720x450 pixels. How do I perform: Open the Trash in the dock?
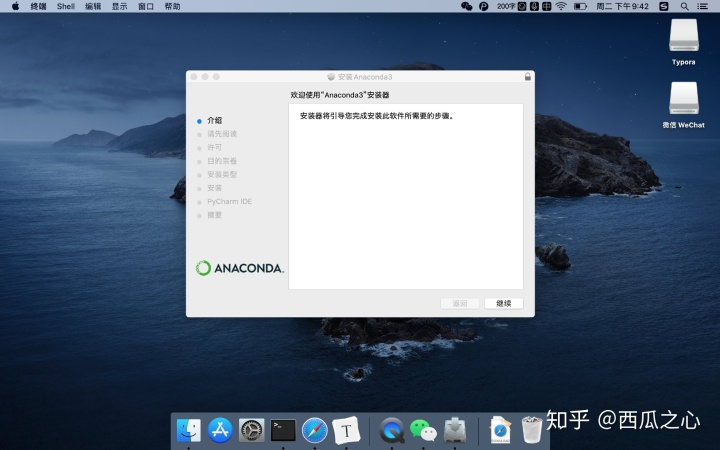pyautogui.click(x=531, y=430)
